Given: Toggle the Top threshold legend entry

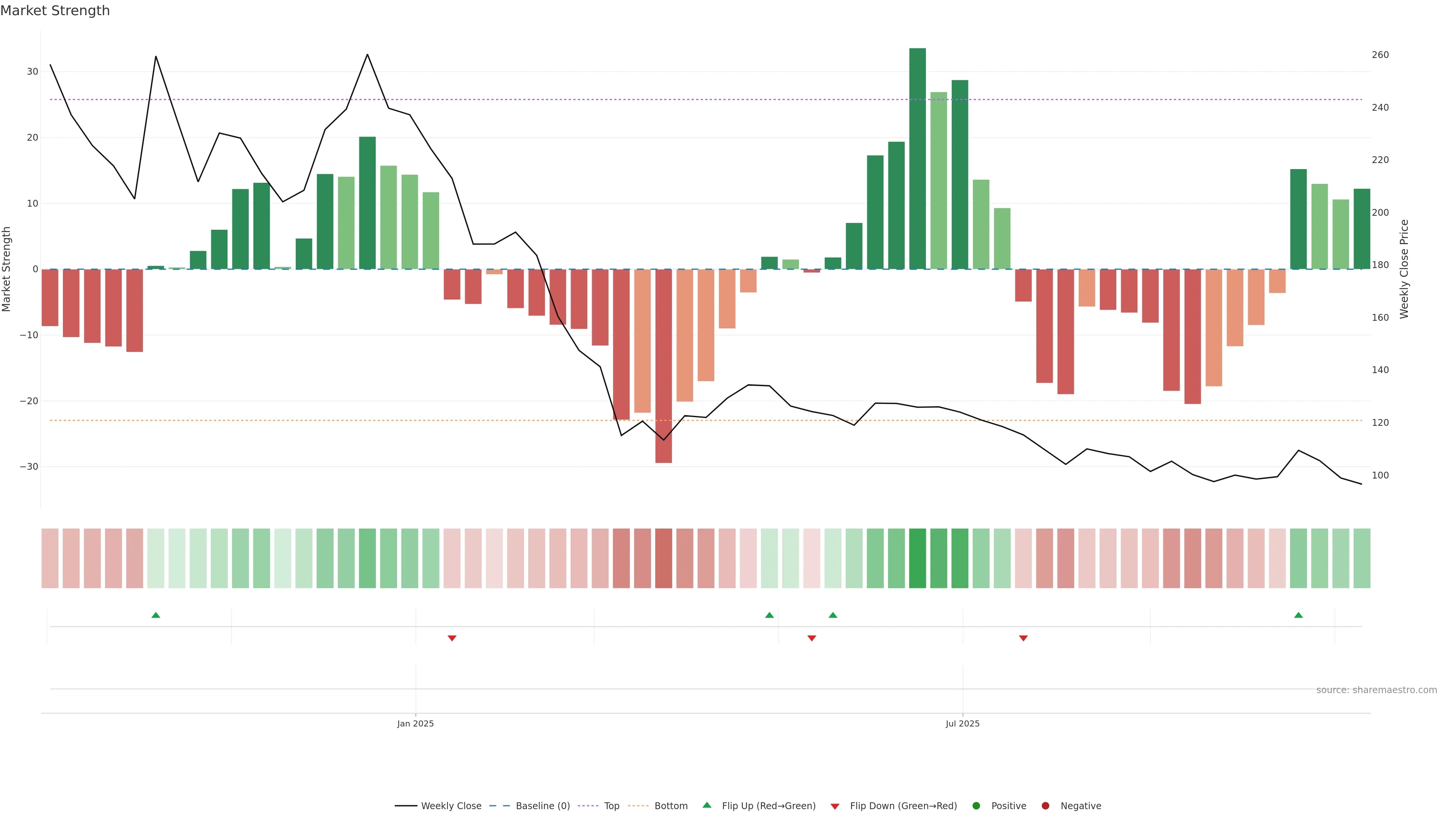Looking at the screenshot, I should tap(611, 806).
